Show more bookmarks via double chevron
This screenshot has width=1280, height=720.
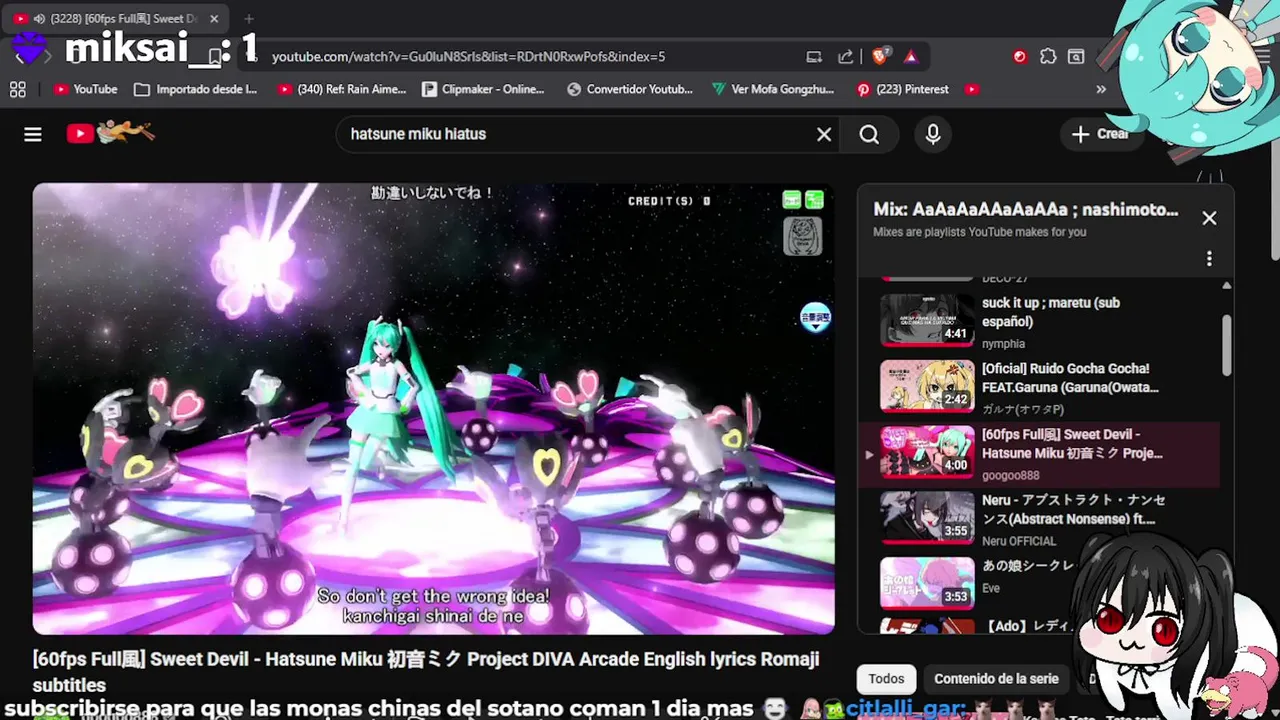click(x=1101, y=89)
